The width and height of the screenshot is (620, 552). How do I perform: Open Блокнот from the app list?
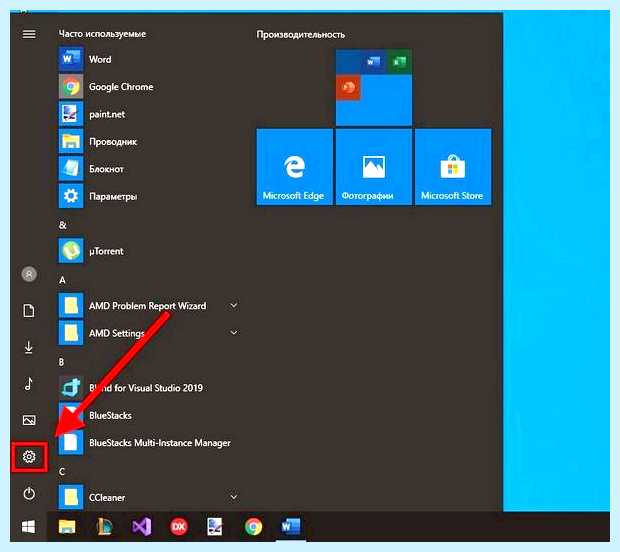[x=150, y=169]
